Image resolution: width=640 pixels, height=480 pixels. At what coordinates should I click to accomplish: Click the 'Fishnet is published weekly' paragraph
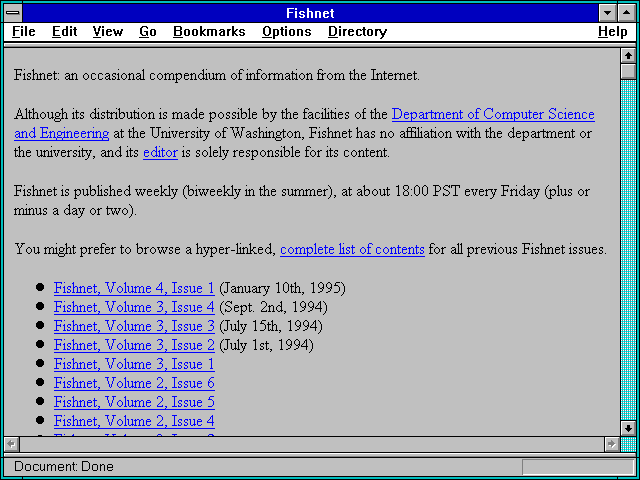click(302, 201)
